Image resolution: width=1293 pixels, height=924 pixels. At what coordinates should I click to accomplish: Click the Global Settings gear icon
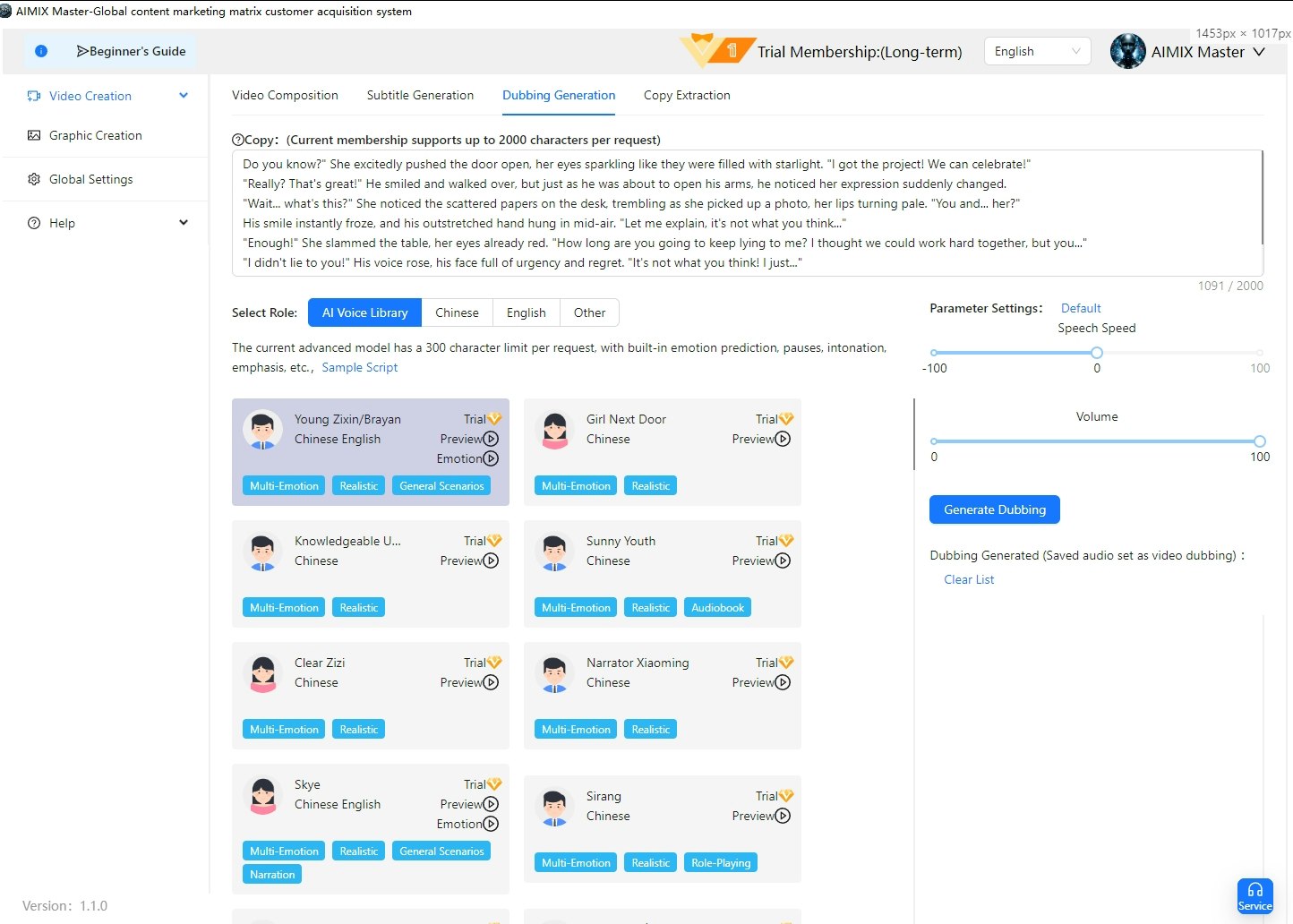click(x=34, y=179)
